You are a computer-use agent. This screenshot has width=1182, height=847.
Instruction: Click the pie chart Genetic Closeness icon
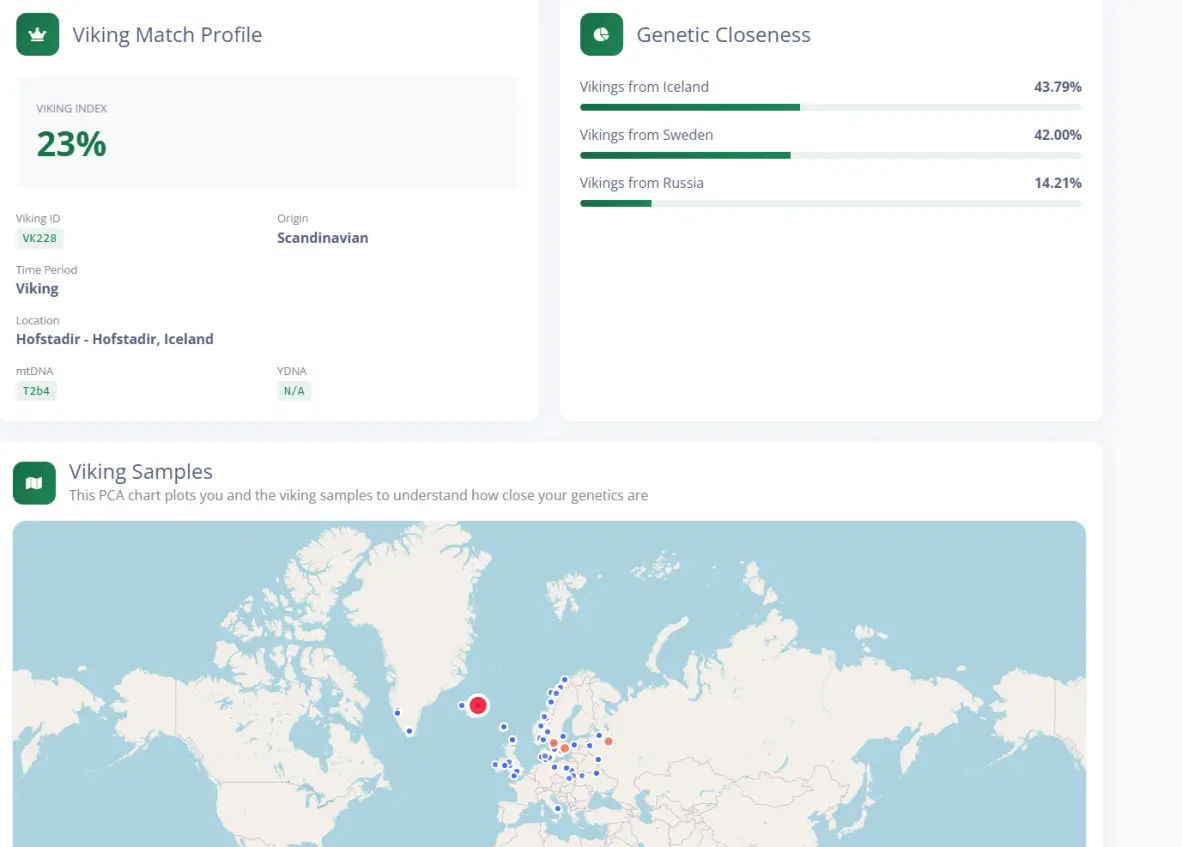click(x=601, y=35)
